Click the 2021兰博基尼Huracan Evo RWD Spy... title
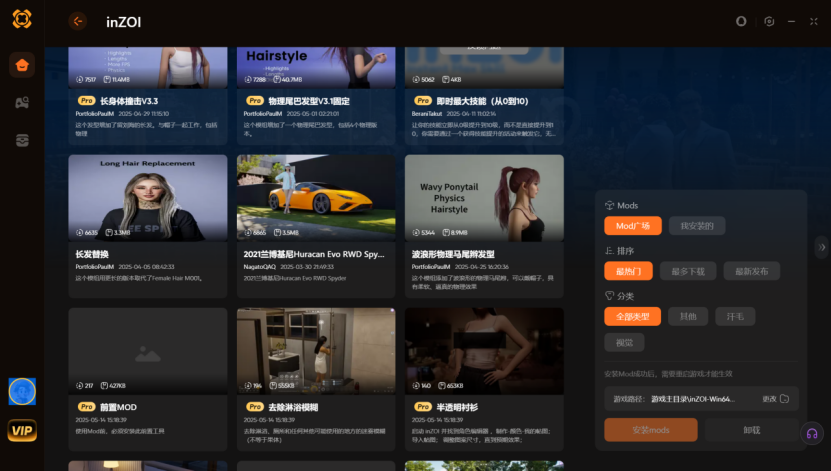The image size is (831, 471). point(314,254)
